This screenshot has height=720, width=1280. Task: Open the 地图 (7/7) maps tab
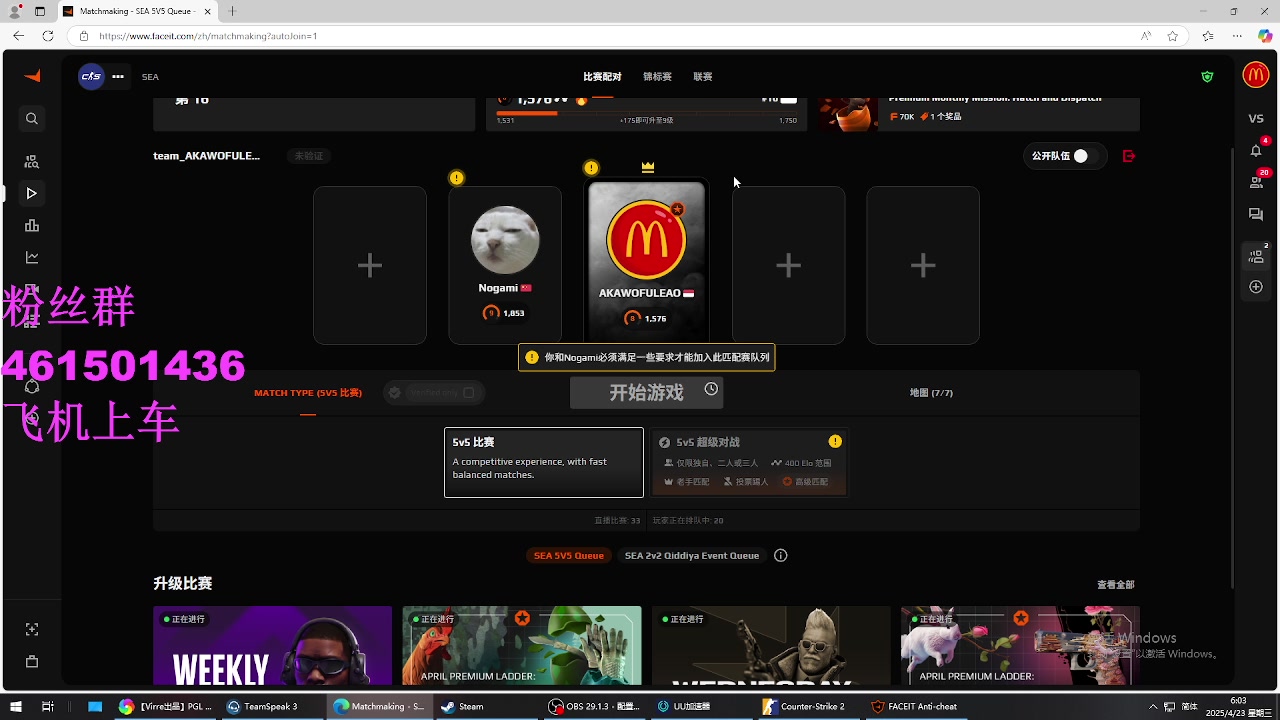[931, 393]
